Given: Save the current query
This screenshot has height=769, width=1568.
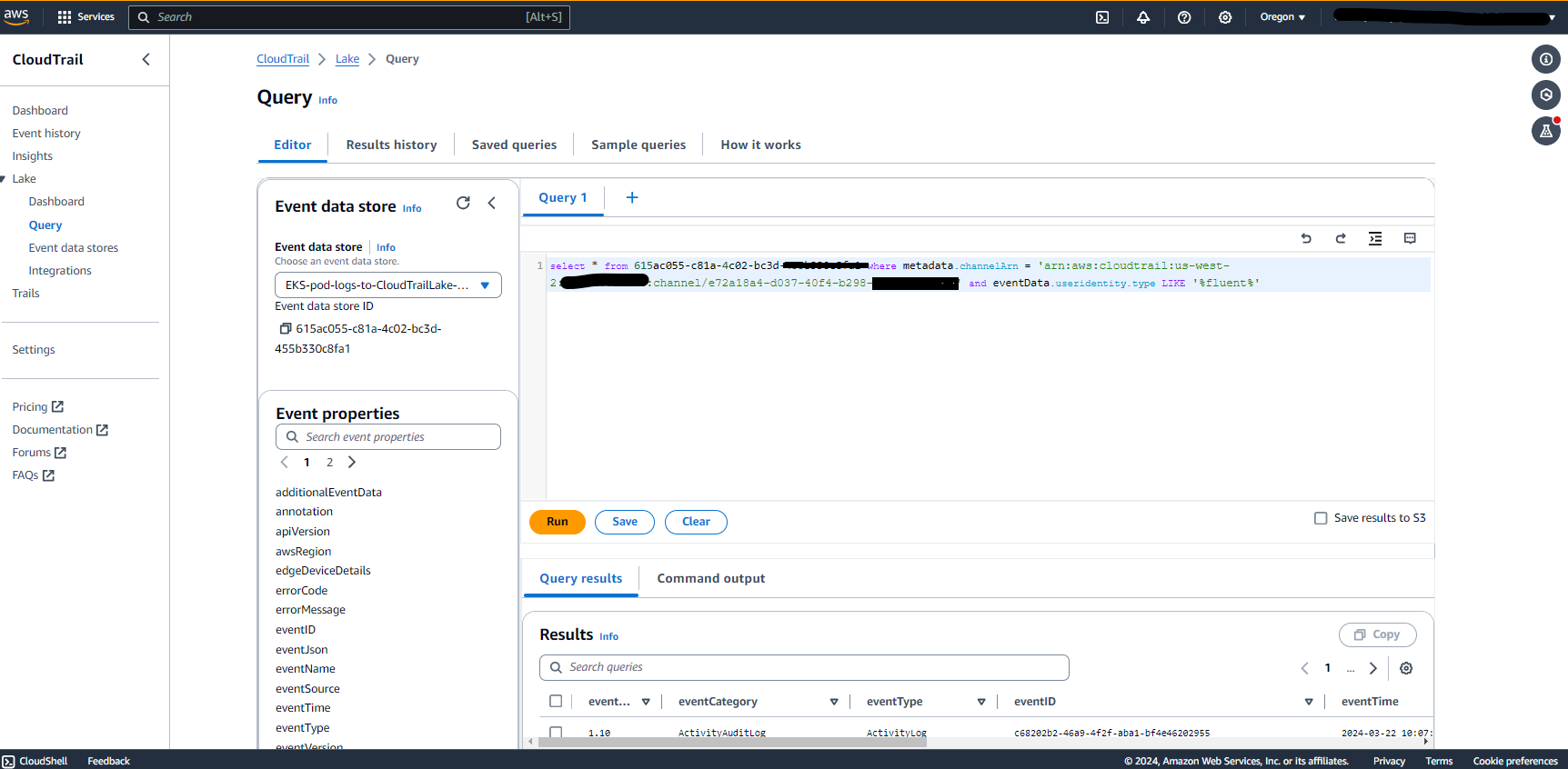Looking at the screenshot, I should click(x=625, y=522).
